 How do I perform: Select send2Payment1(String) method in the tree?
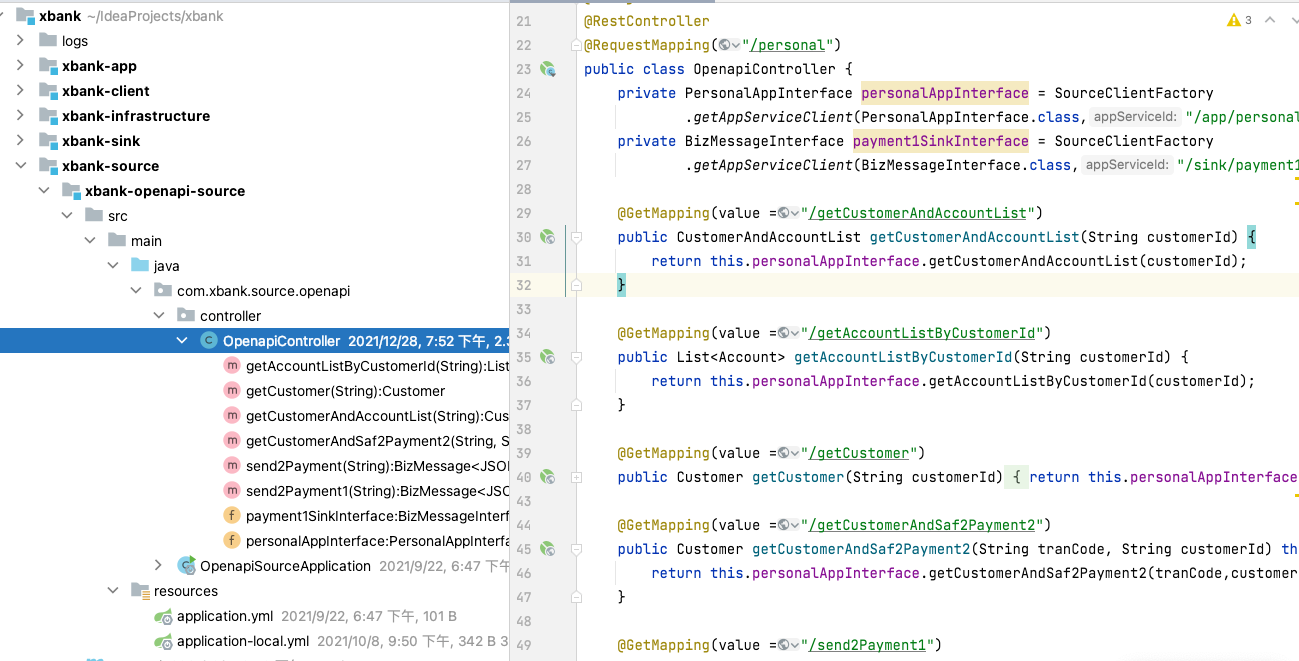pyautogui.click(x=378, y=491)
